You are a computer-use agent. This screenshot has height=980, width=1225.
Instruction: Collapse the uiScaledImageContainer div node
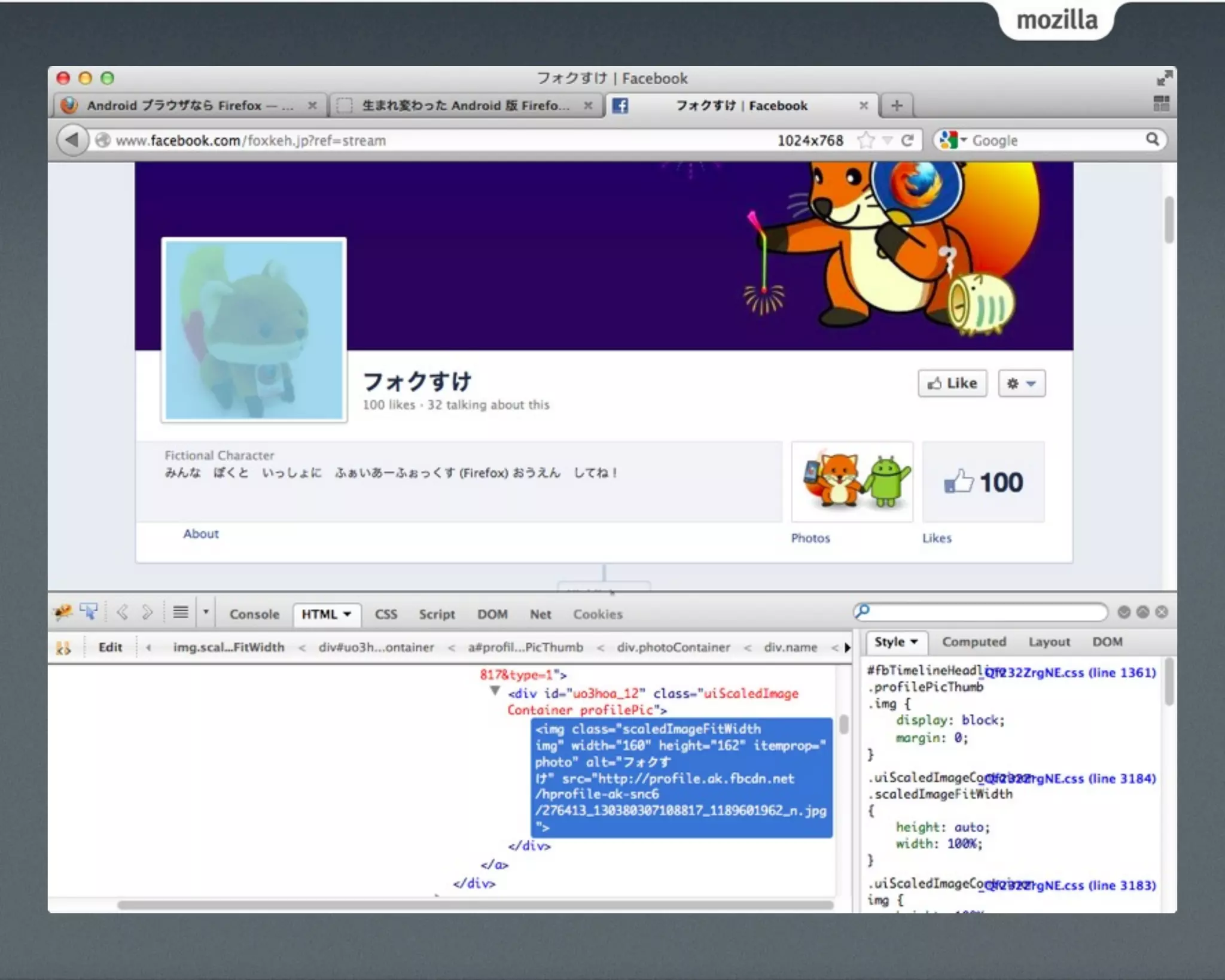pyautogui.click(x=495, y=692)
